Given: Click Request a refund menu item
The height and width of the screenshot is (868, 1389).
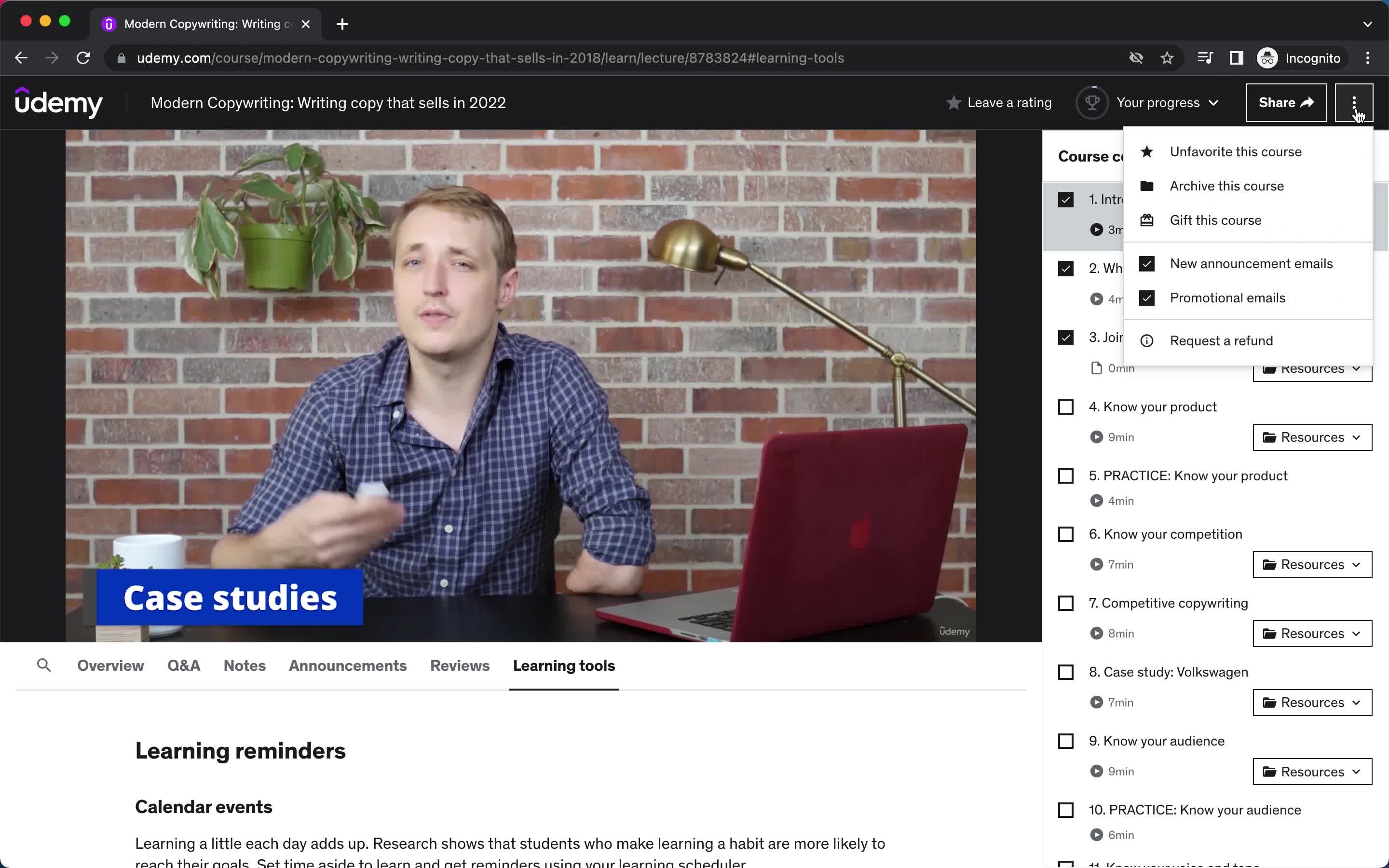Looking at the screenshot, I should [x=1221, y=340].
